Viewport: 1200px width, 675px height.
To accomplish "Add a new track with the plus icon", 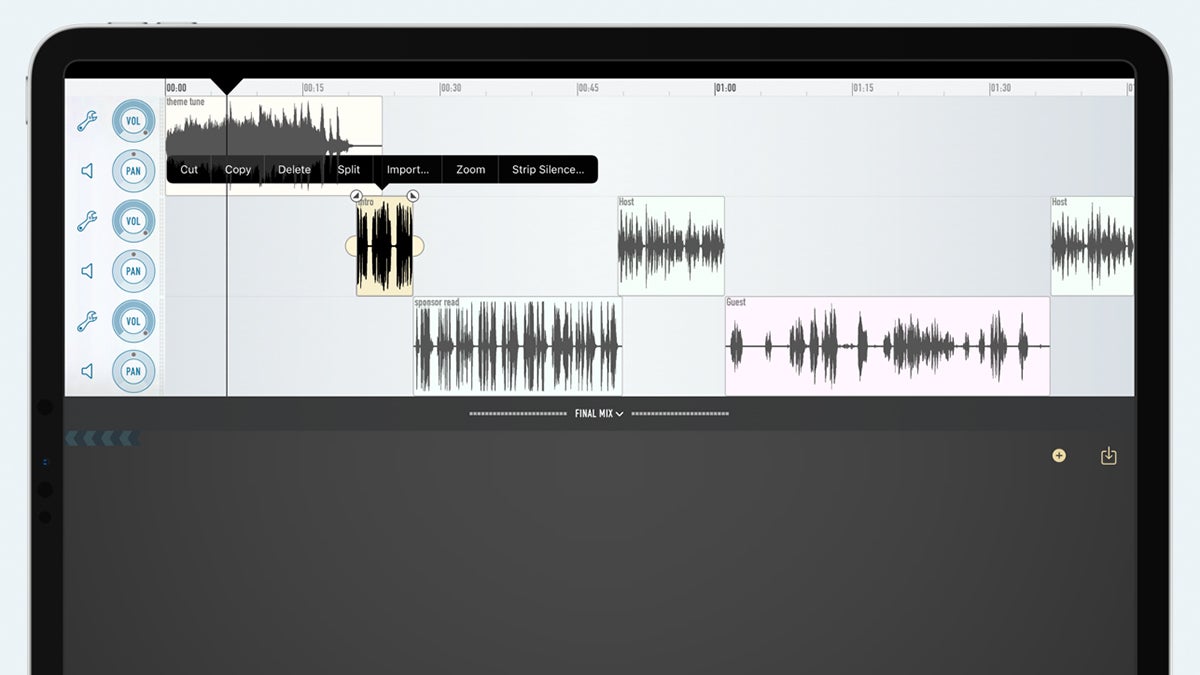I will tap(1059, 456).
